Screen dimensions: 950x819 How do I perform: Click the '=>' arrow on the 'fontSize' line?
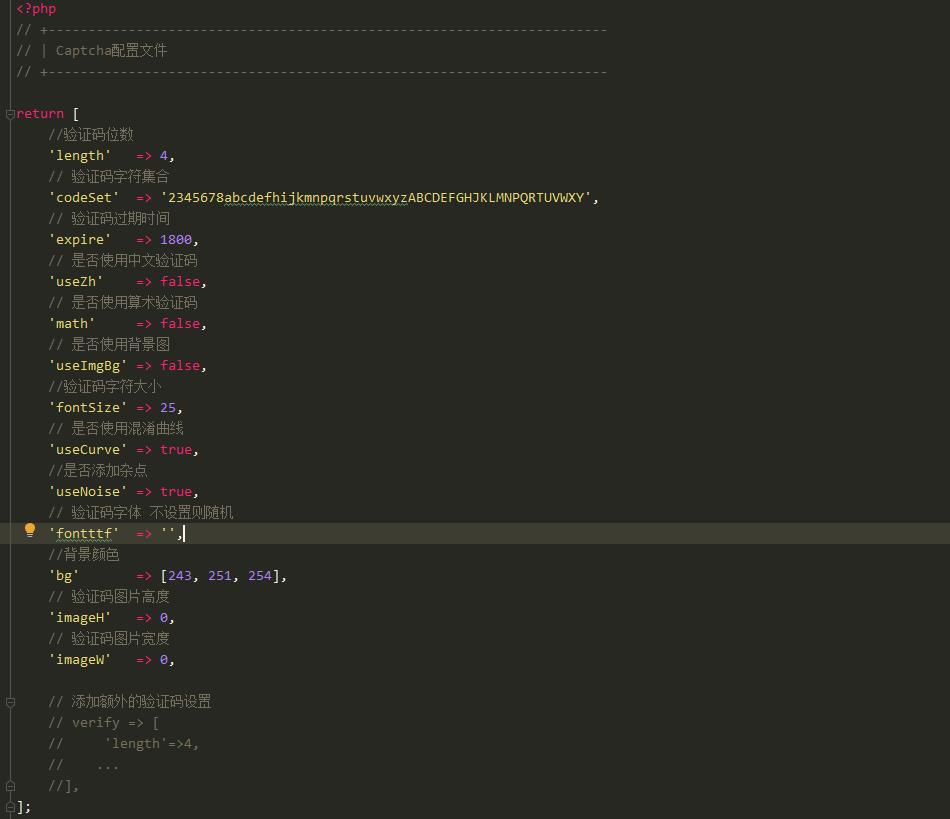144,408
